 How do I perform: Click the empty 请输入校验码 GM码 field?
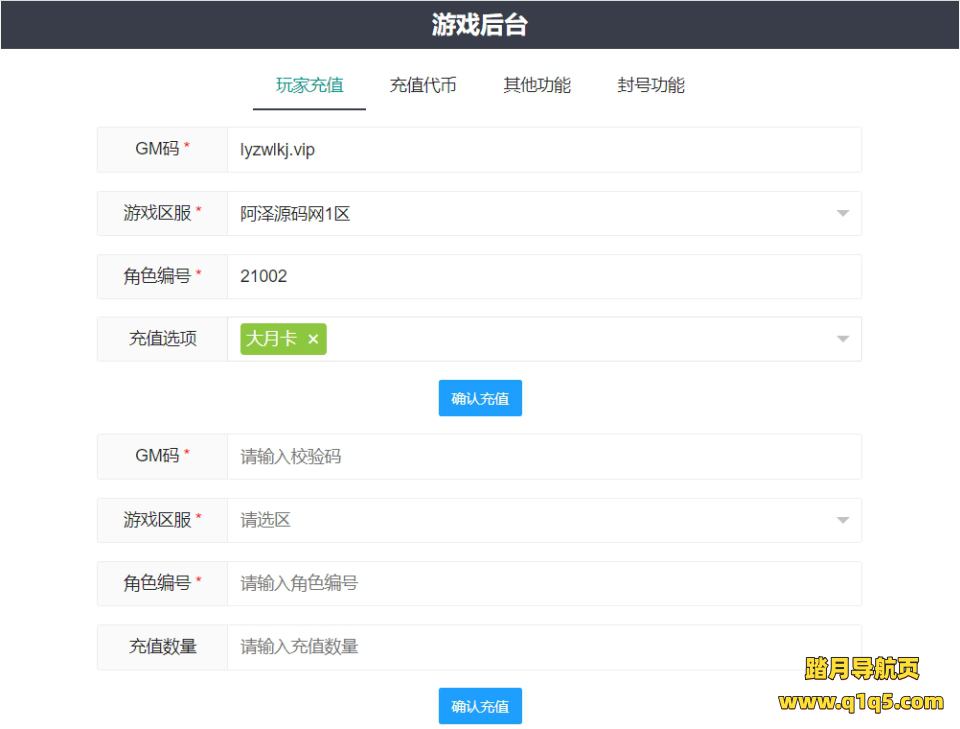click(x=543, y=456)
